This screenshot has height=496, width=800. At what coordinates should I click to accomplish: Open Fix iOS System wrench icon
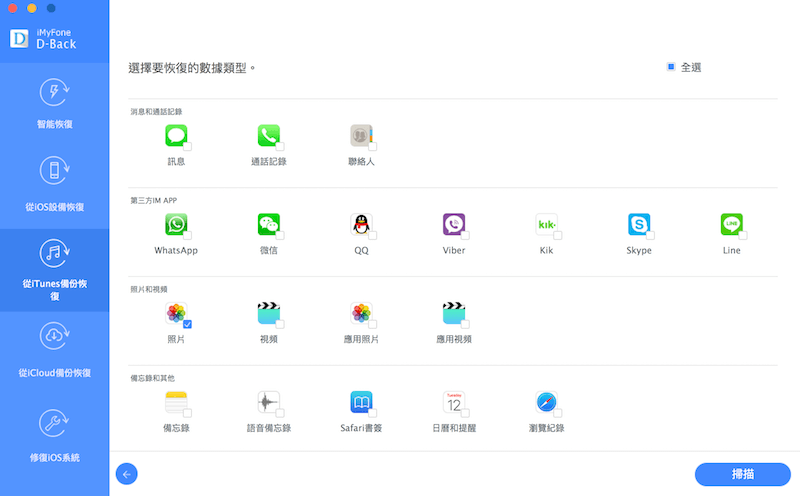54,423
